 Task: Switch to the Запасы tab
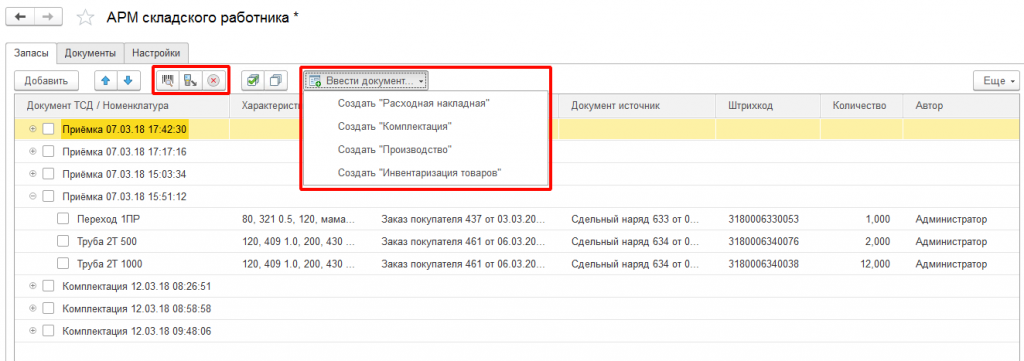30,53
